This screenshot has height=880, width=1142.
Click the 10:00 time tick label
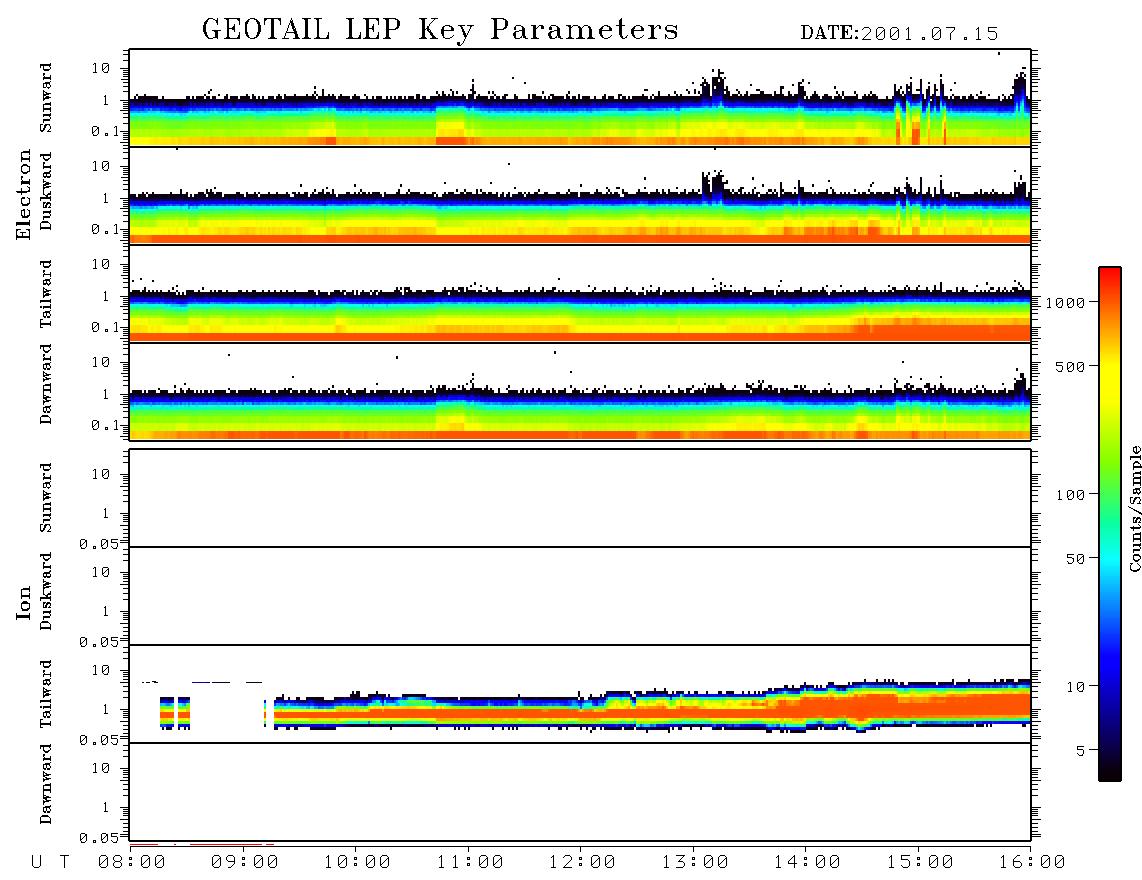click(x=357, y=863)
